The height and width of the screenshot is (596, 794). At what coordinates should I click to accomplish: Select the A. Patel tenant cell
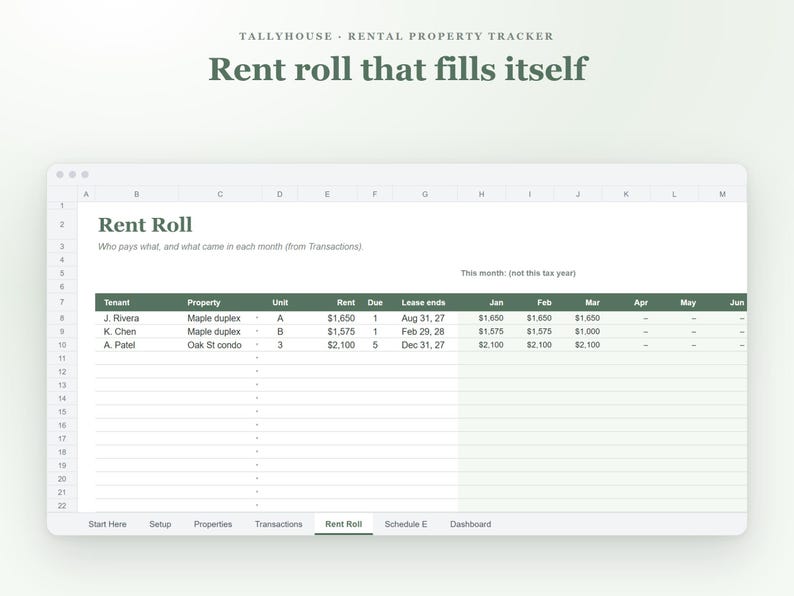tap(137, 345)
